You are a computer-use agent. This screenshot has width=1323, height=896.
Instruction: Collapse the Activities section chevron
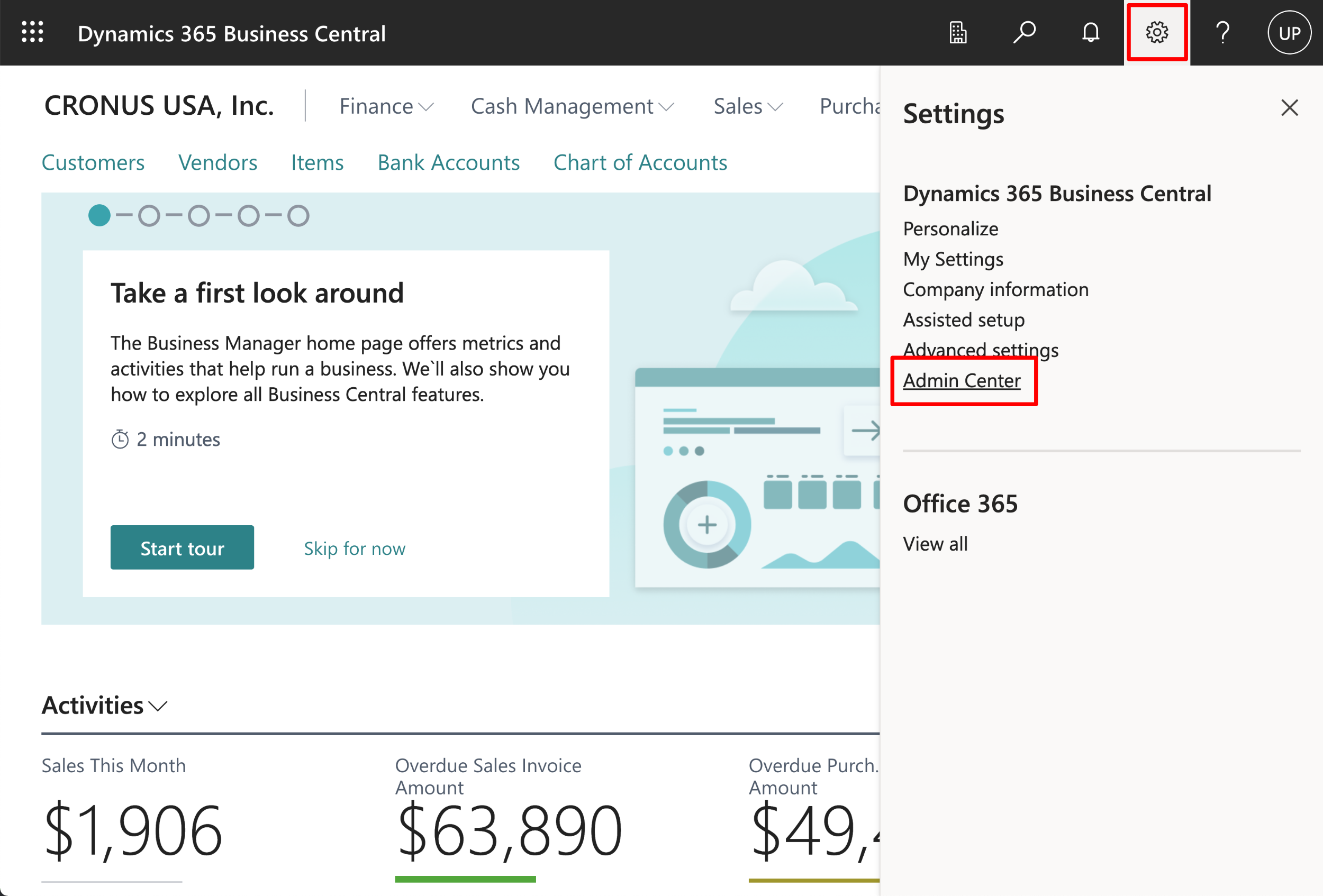[158, 706]
